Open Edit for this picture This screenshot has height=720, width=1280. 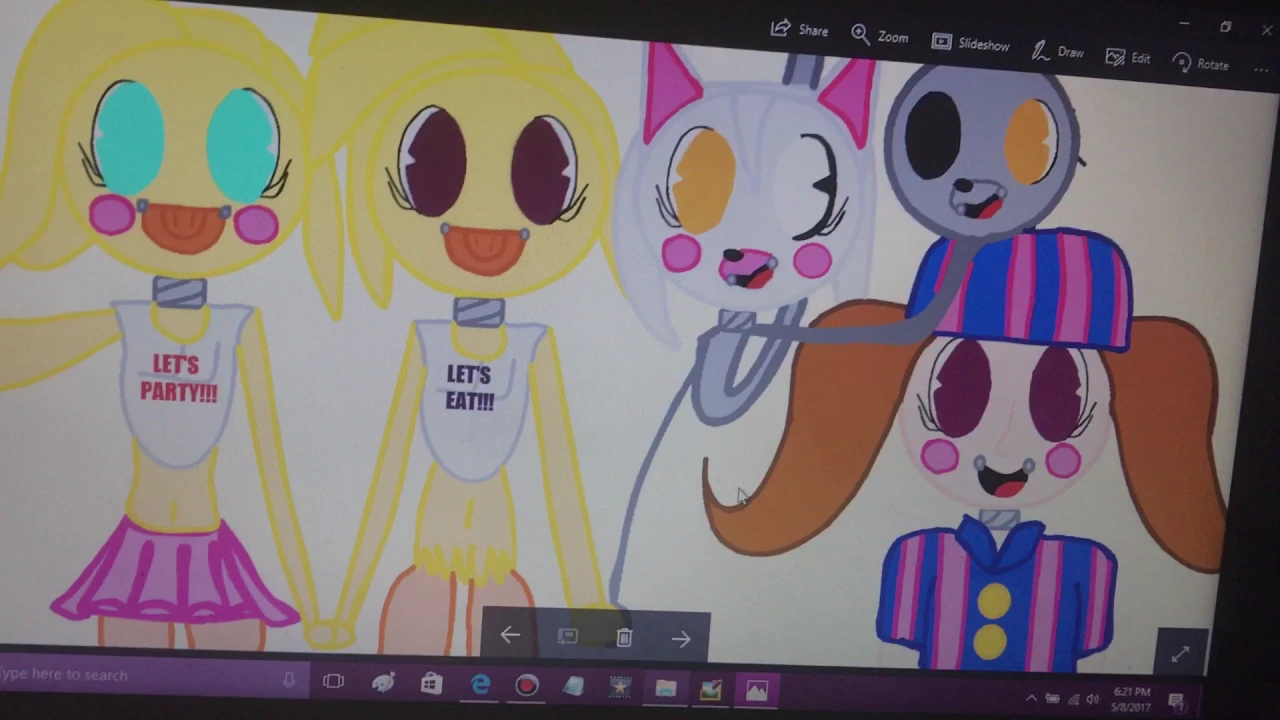point(1128,58)
